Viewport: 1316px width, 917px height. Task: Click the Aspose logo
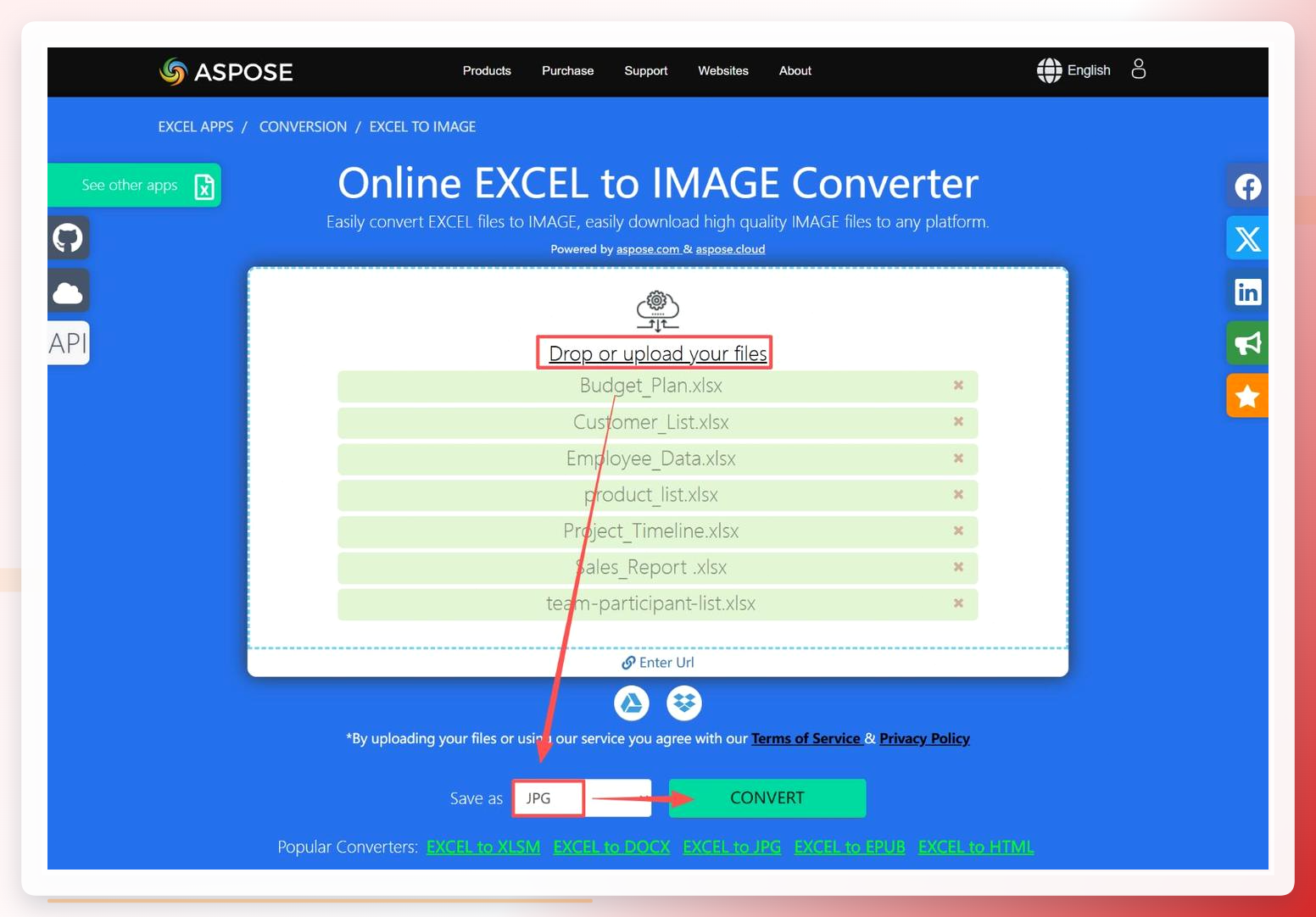(226, 71)
